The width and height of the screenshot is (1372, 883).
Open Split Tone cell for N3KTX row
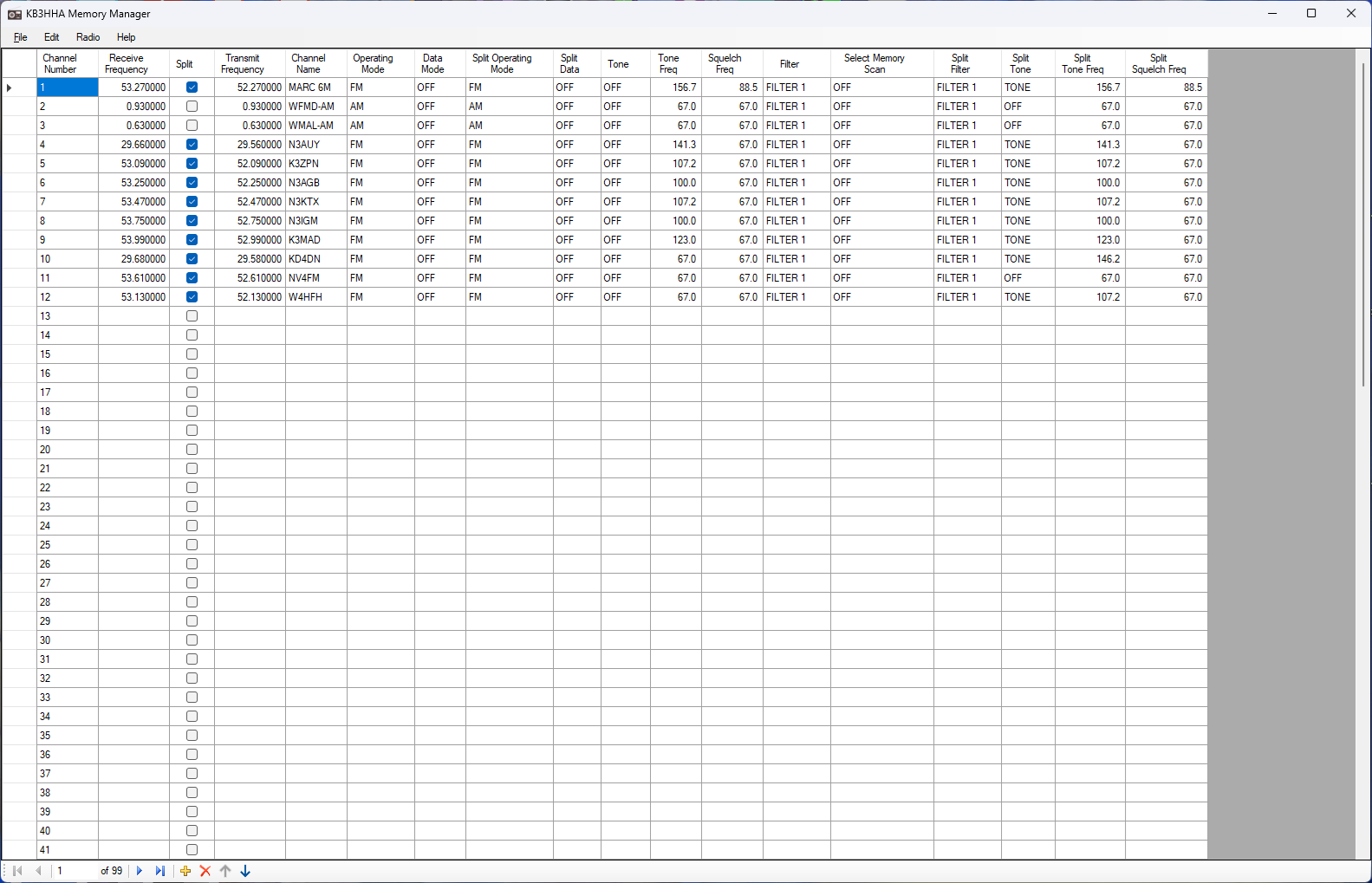click(x=1029, y=202)
